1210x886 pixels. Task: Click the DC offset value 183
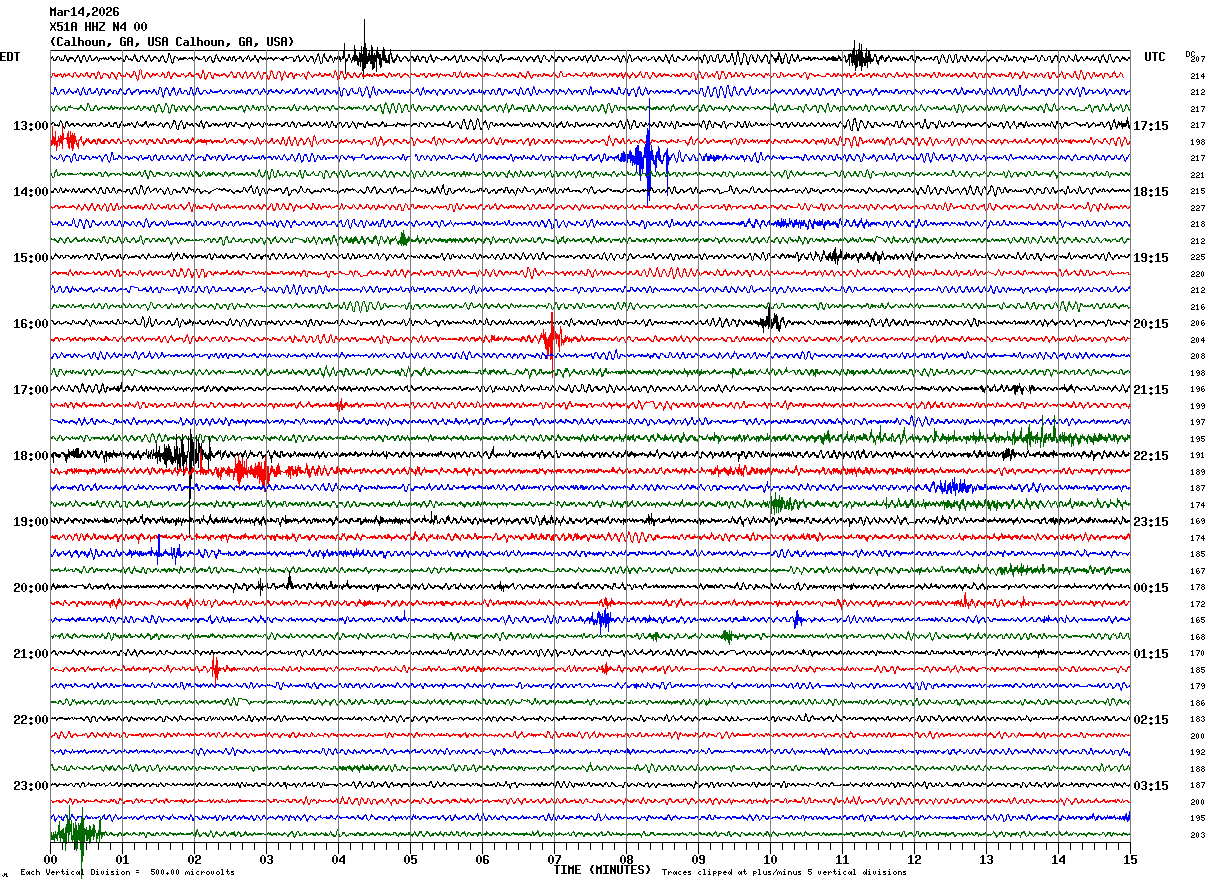coord(1197,720)
